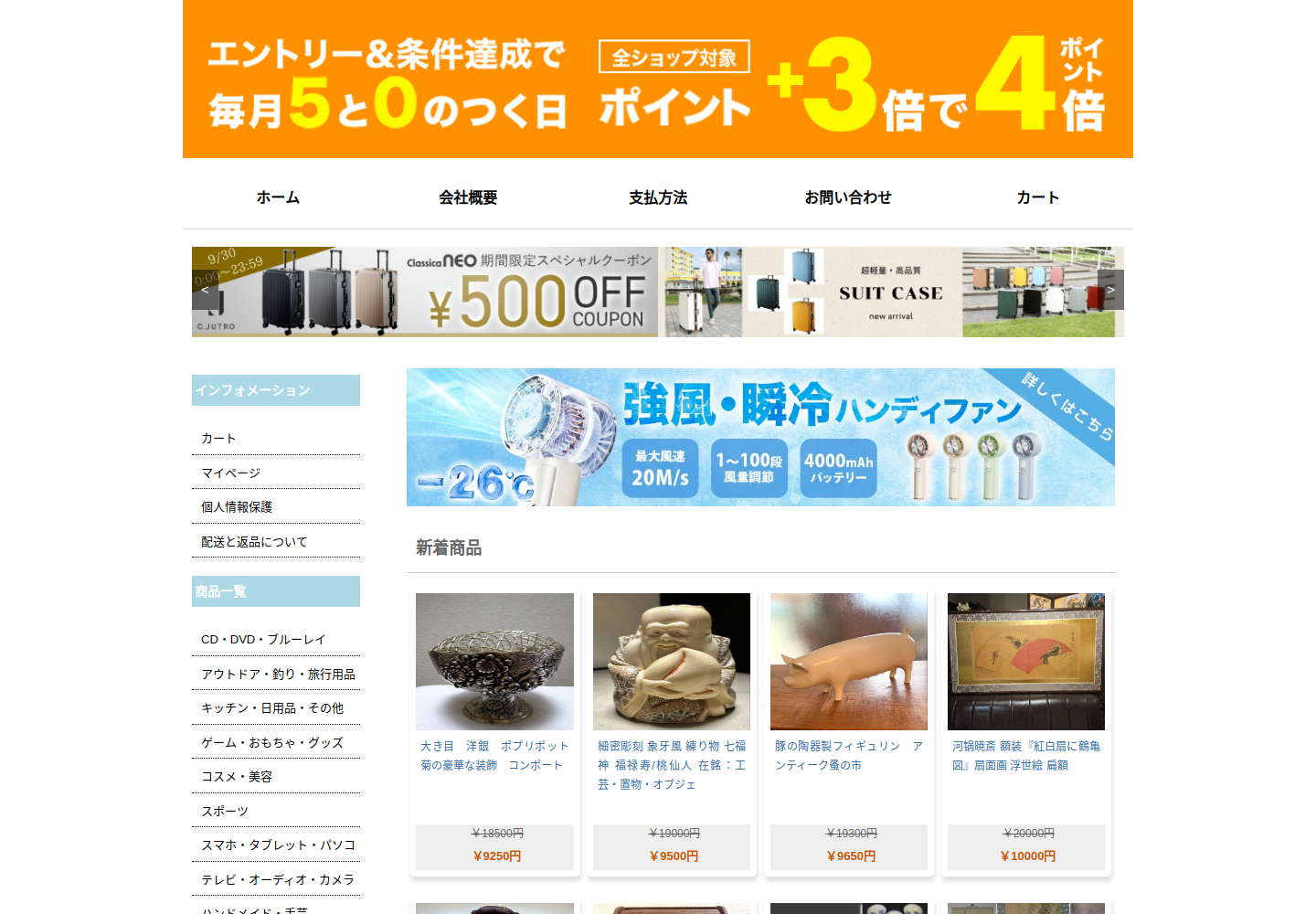The width and height of the screenshot is (1316, 914).
Task: Open the ハンディファン promotional banner
Action: coord(760,437)
